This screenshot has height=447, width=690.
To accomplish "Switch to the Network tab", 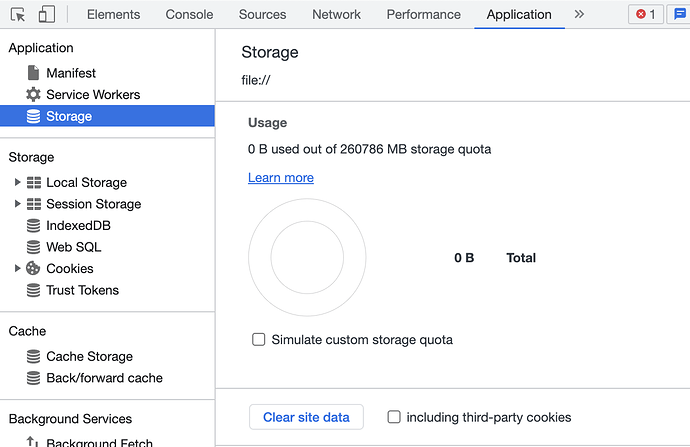I will [336, 15].
